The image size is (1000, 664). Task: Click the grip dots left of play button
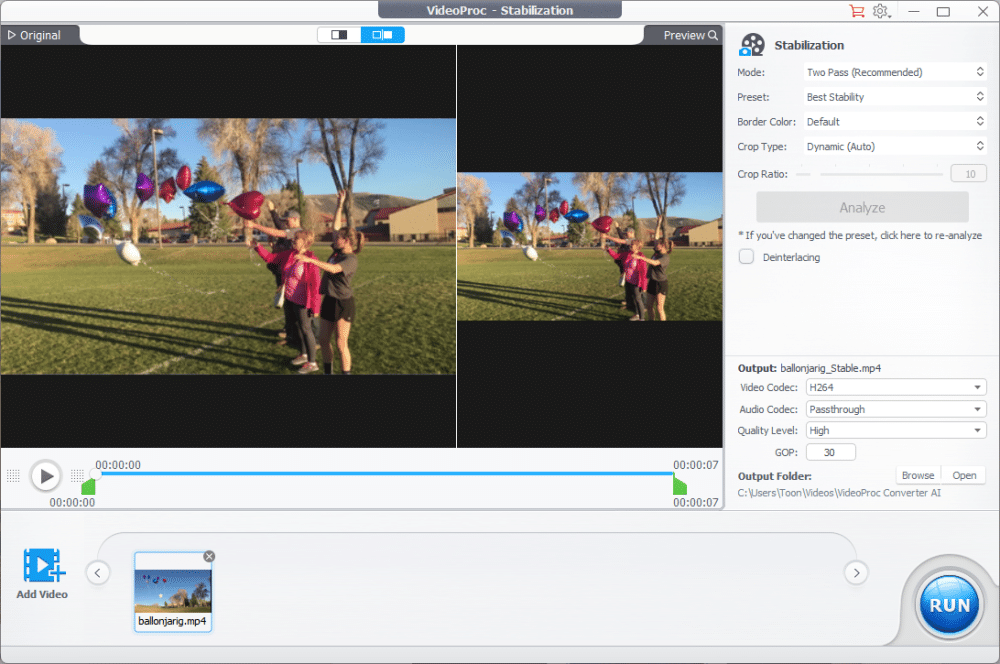click(13, 475)
